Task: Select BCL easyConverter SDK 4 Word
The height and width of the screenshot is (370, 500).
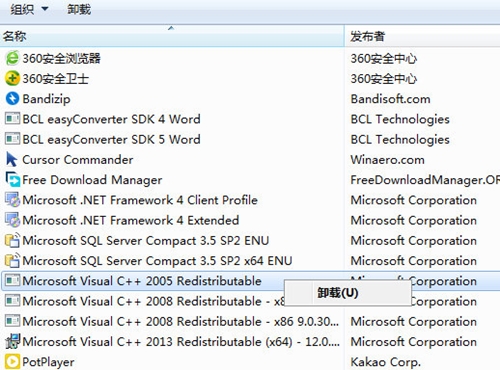Action: 111,119
